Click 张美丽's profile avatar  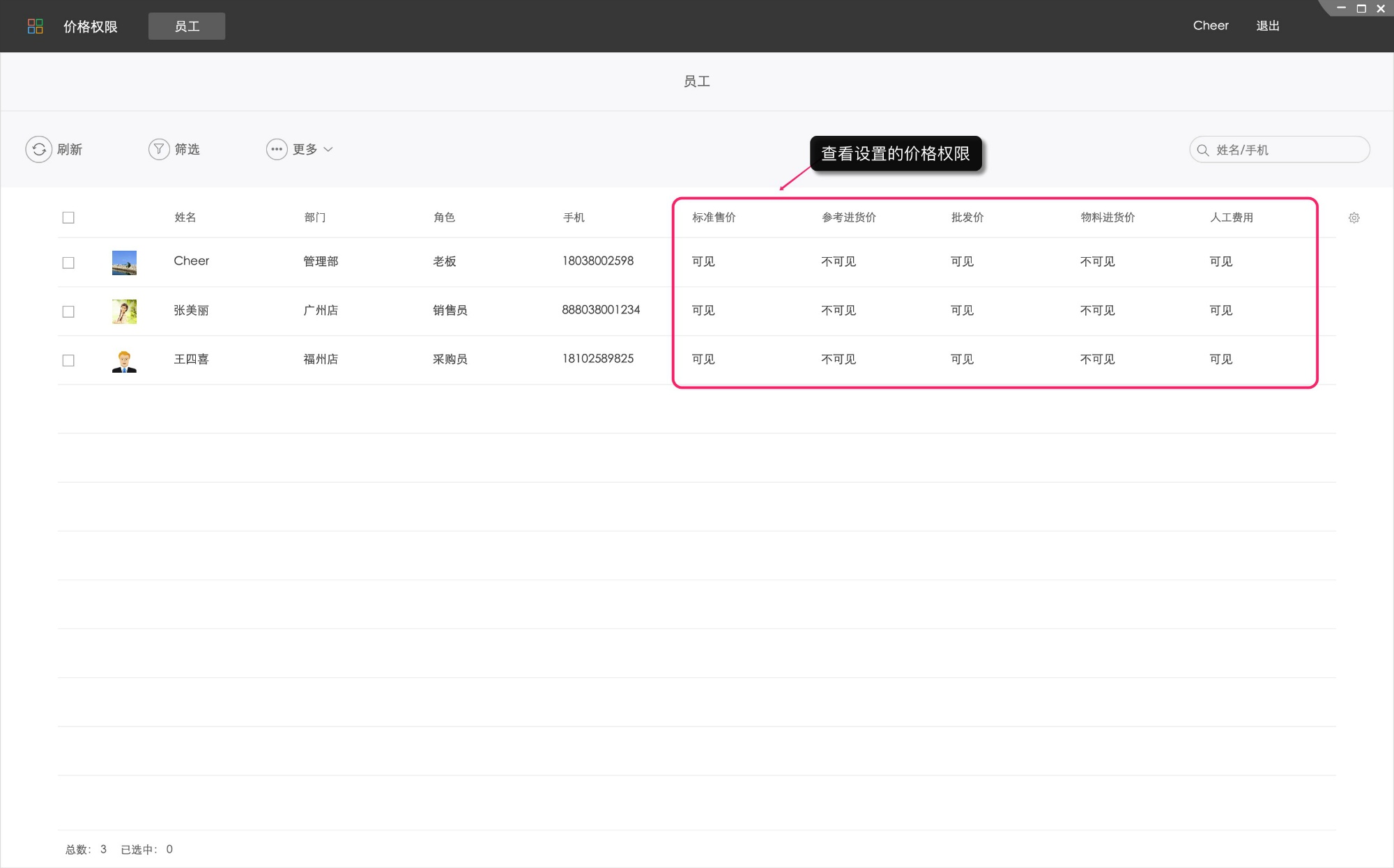(x=124, y=311)
